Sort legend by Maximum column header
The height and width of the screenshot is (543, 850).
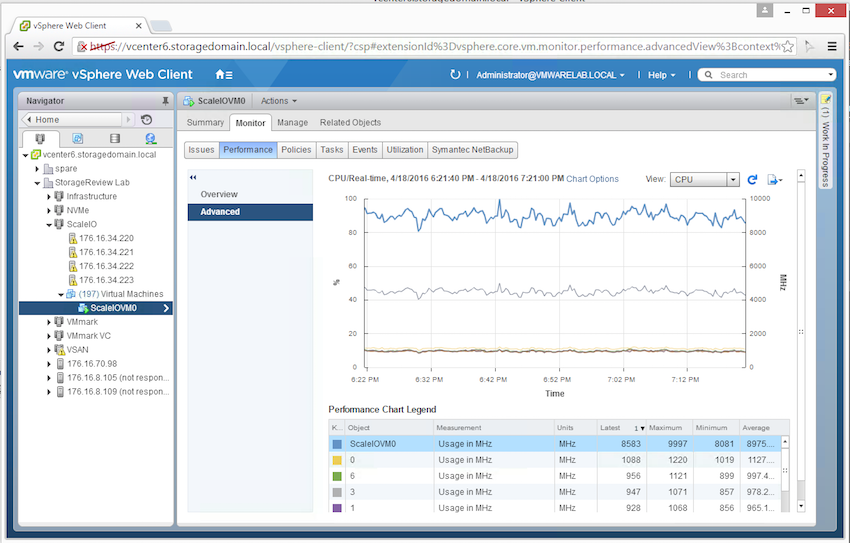669,428
